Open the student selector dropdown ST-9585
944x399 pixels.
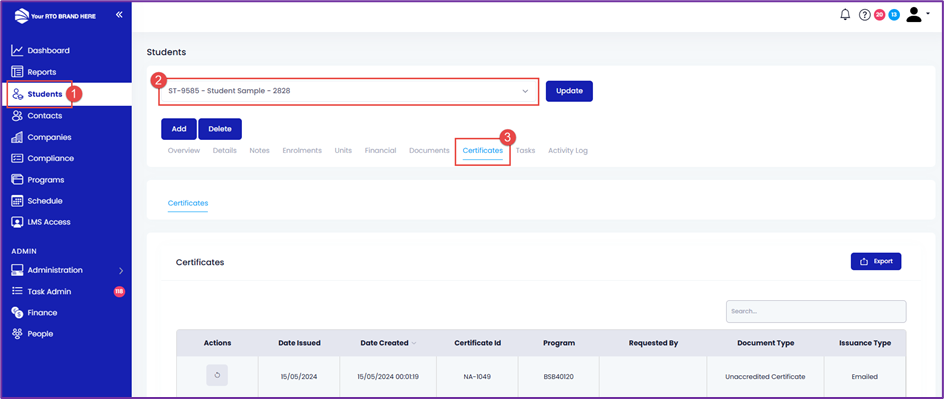[349, 91]
